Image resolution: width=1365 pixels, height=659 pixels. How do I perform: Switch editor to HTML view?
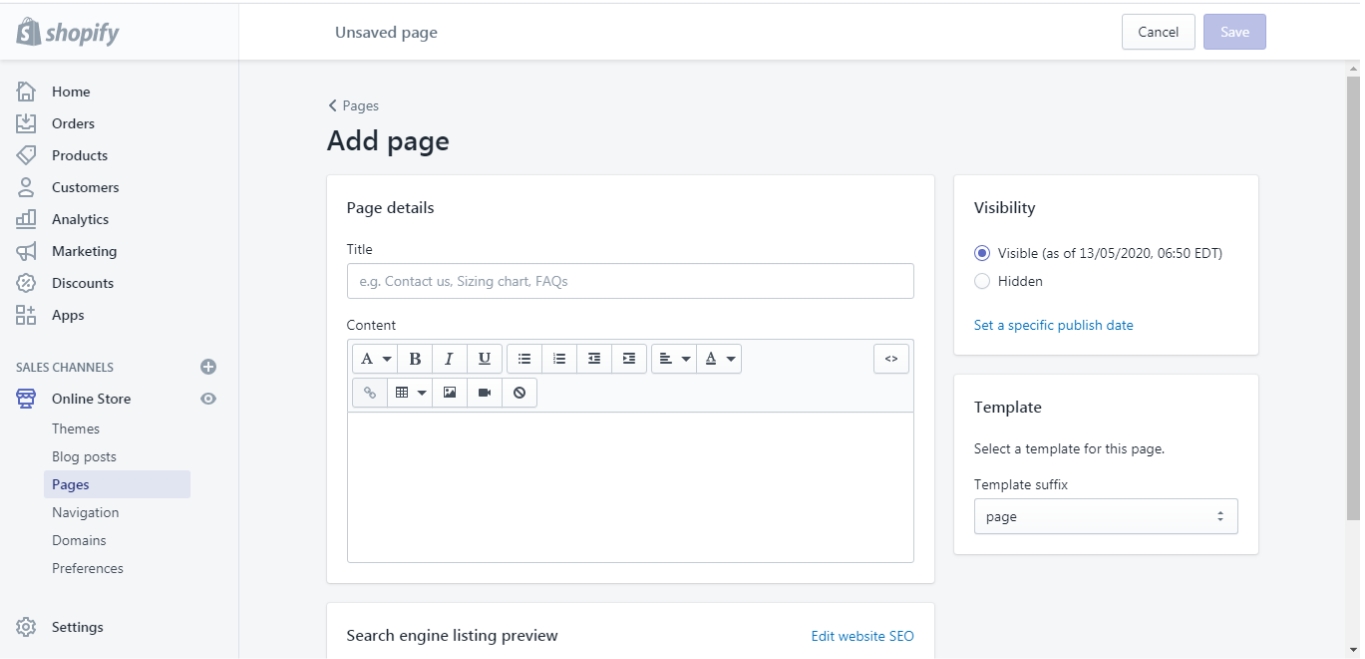pos(891,359)
